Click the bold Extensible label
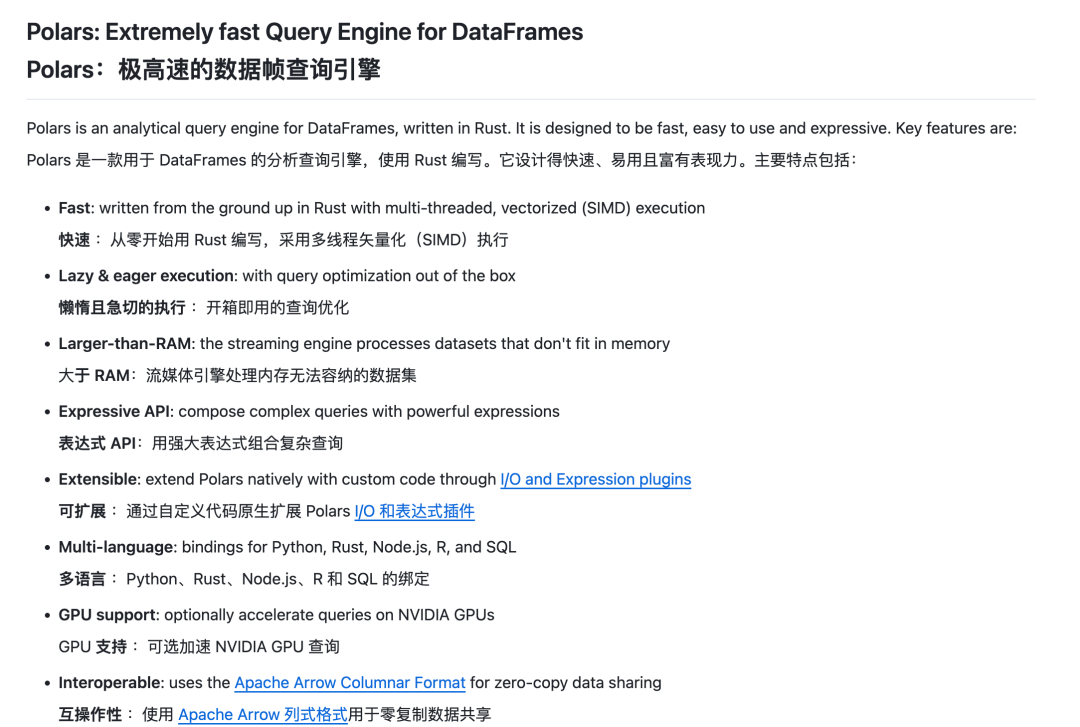This screenshot has width=1080, height=727. [x=99, y=480]
